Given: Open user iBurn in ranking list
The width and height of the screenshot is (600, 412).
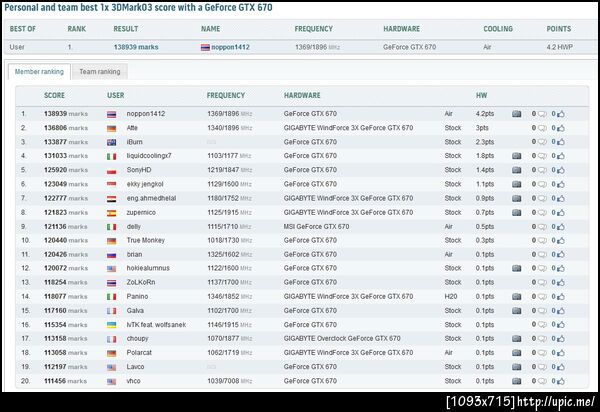Looking at the screenshot, I should 134,142.
